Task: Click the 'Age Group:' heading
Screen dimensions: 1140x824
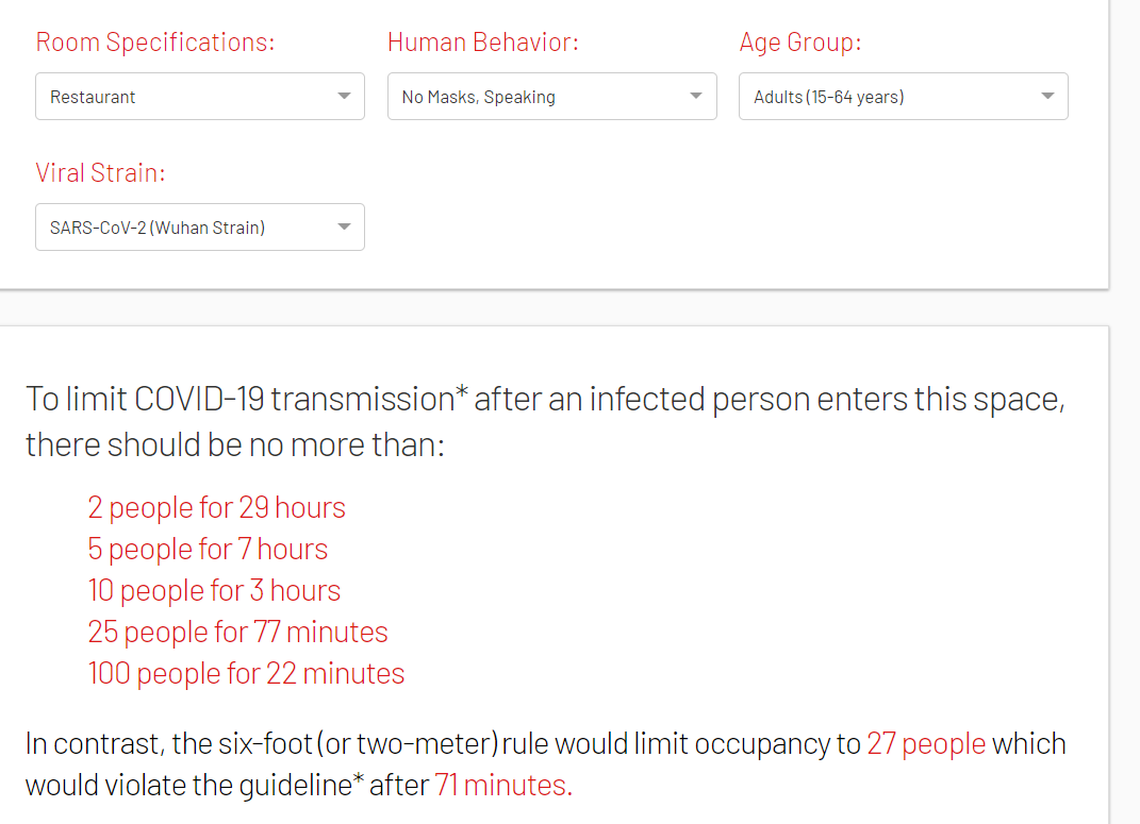Action: click(x=798, y=41)
